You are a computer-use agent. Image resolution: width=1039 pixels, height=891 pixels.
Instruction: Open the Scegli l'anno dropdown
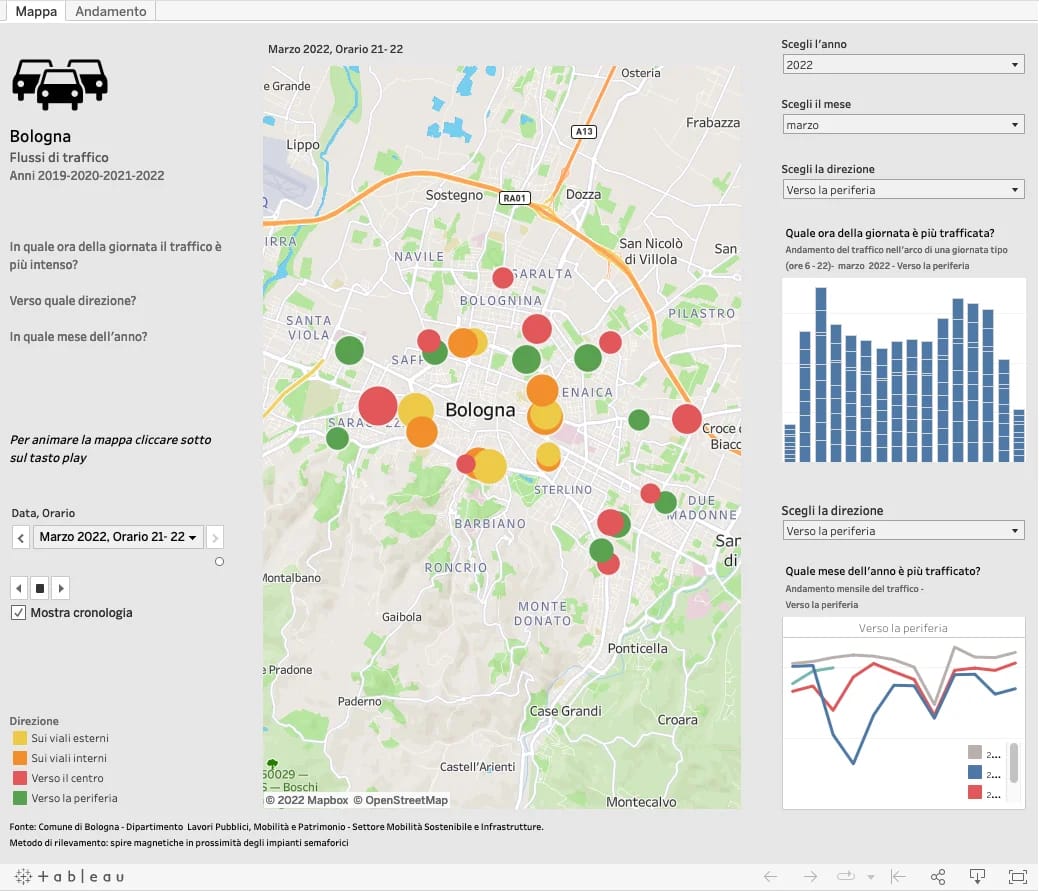[903, 65]
